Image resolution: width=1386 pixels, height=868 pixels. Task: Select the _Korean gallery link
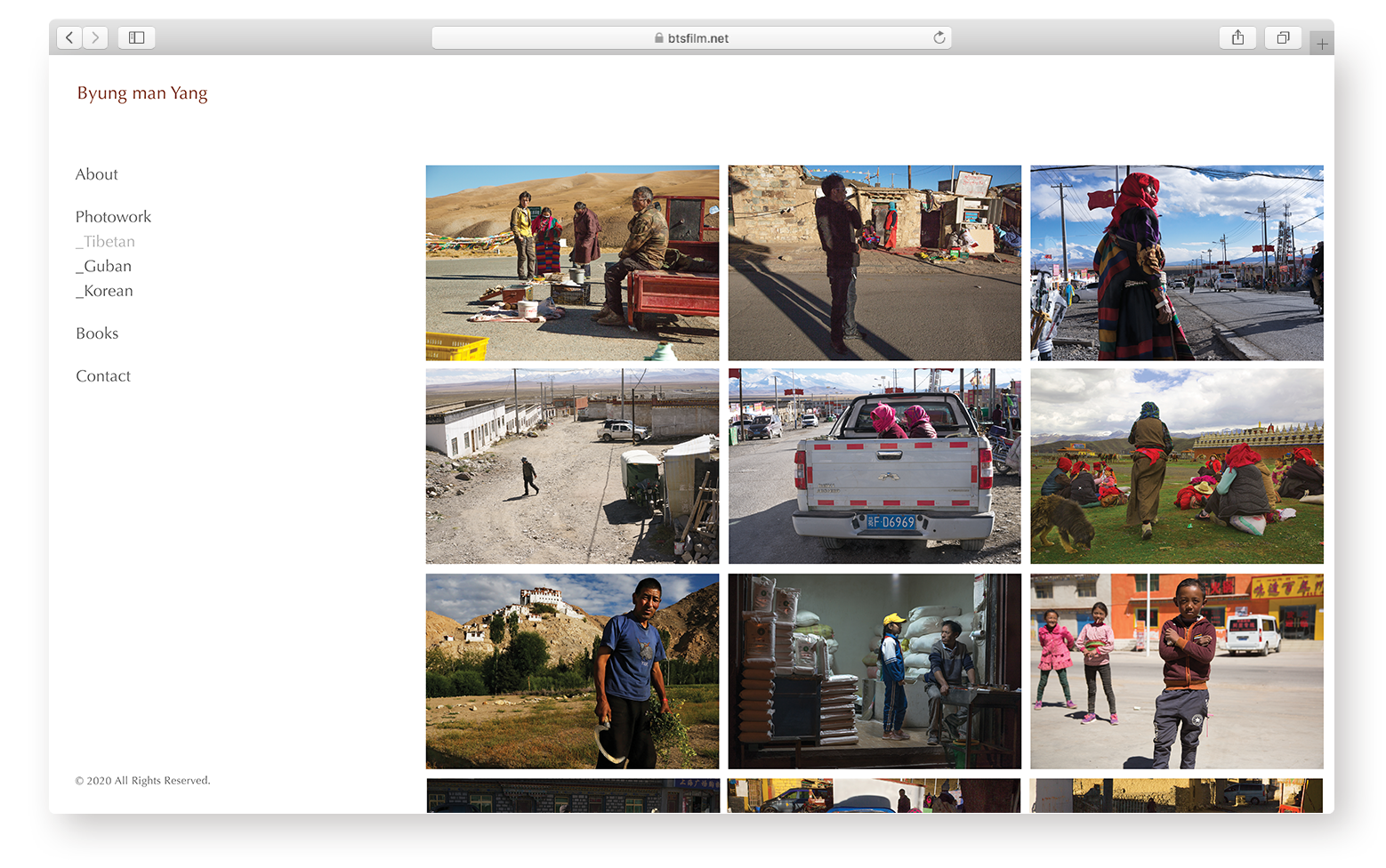(104, 291)
